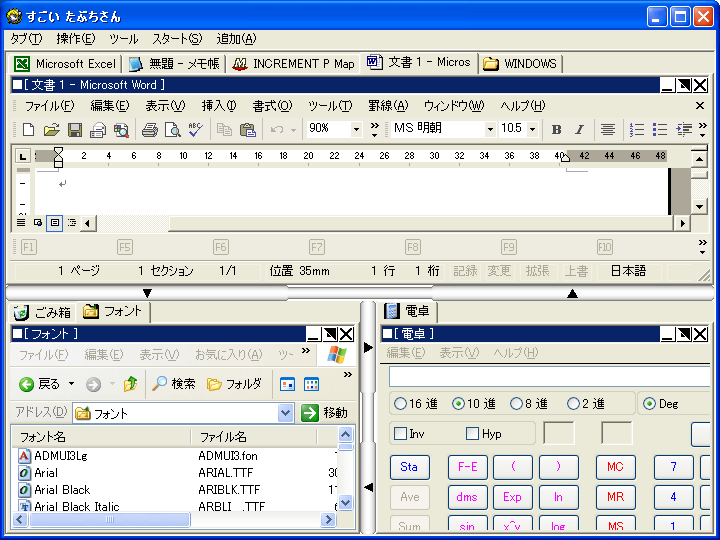Click the Print icon in Word toolbar
This screenshot has height=540, width=720.
point(150,129)
